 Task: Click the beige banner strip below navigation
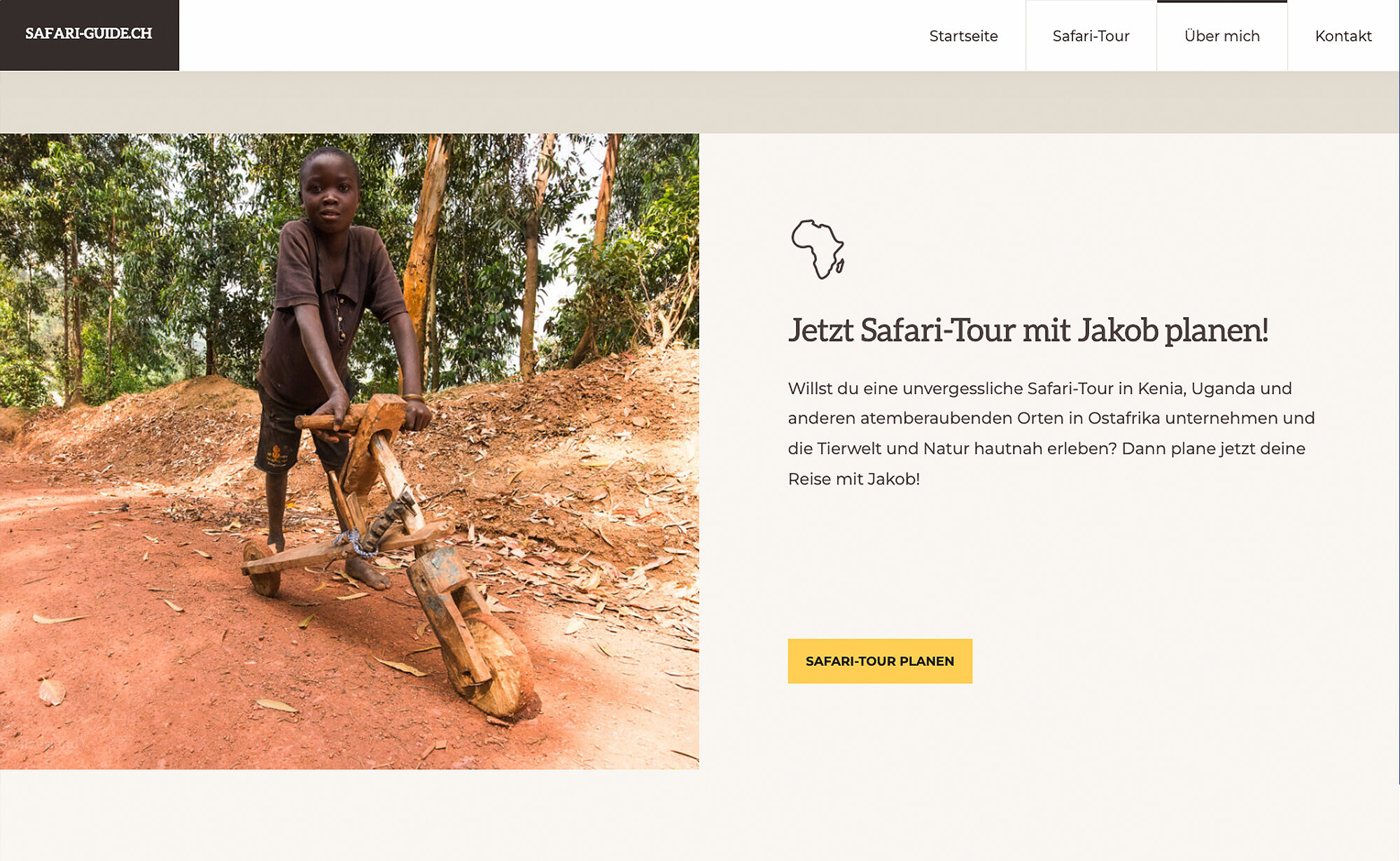700,102
